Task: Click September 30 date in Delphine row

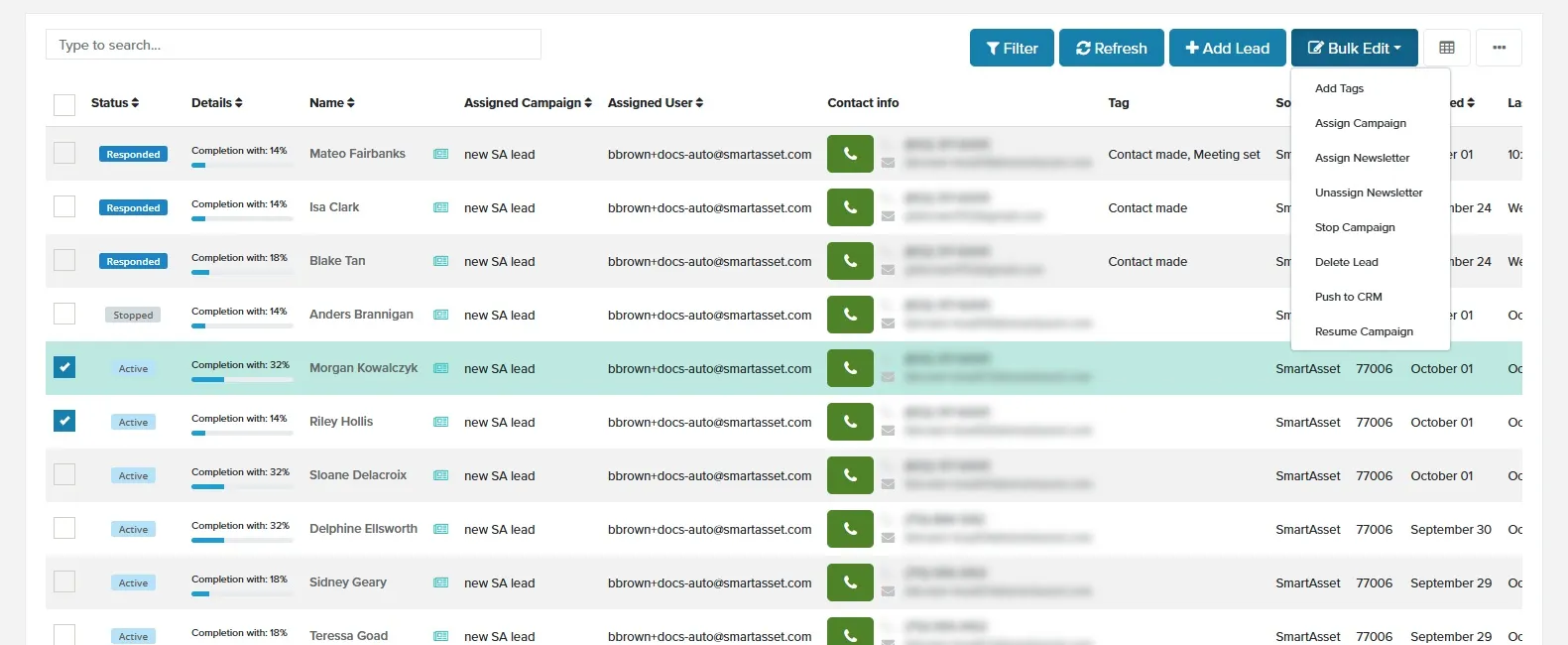Action: [x=1450, y=529]
